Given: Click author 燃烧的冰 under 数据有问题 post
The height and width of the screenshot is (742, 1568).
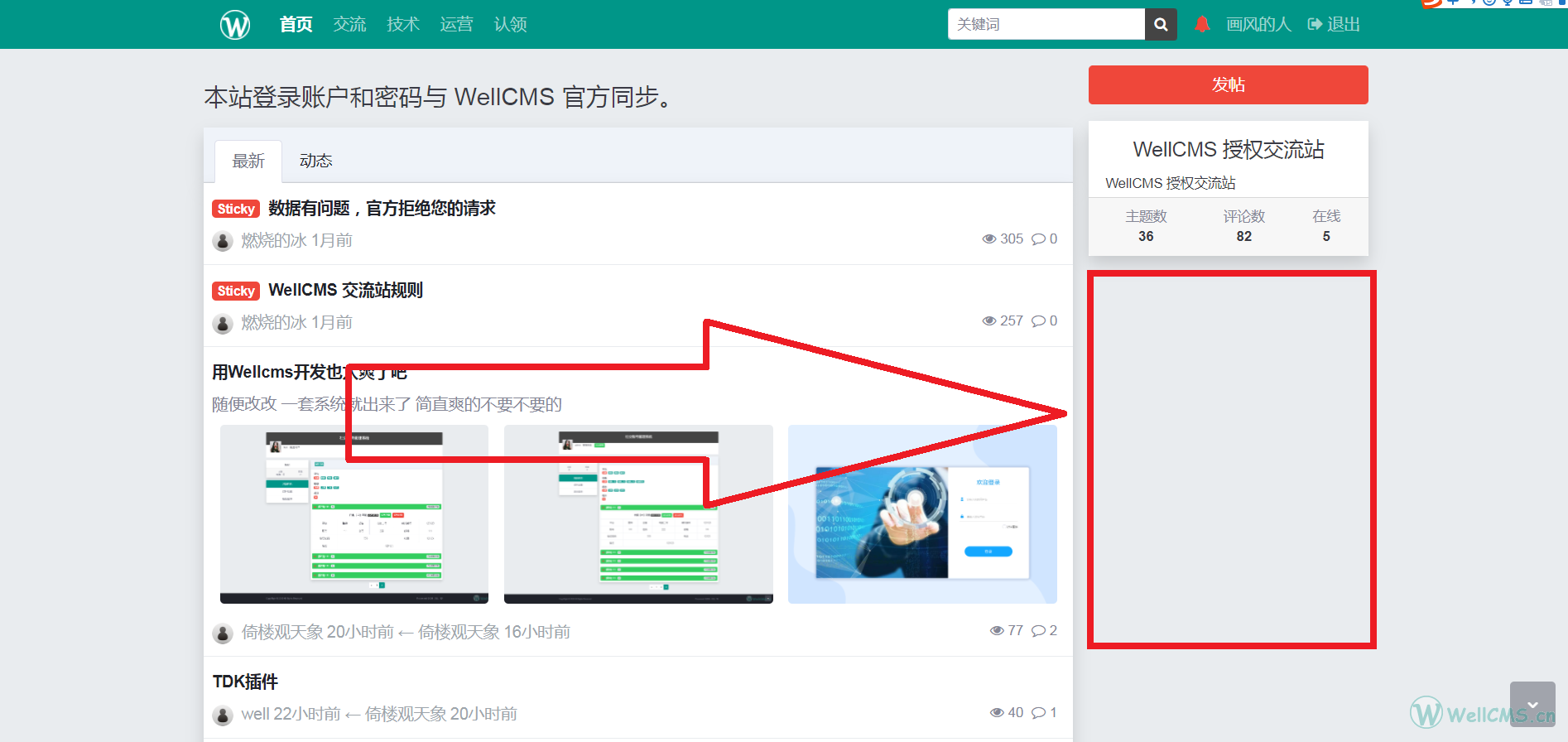Looking at the screenshot, I should tap(274, 240).
